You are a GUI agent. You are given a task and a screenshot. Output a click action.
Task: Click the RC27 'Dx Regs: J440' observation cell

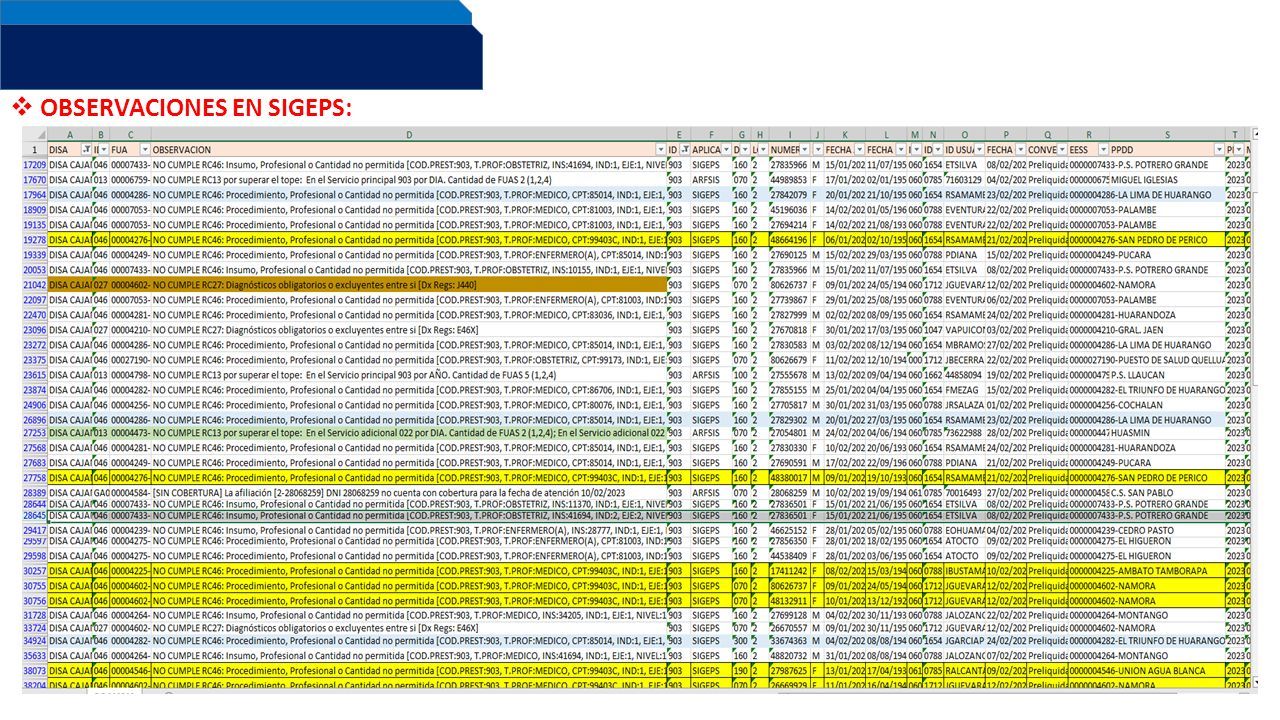point(409,285)
